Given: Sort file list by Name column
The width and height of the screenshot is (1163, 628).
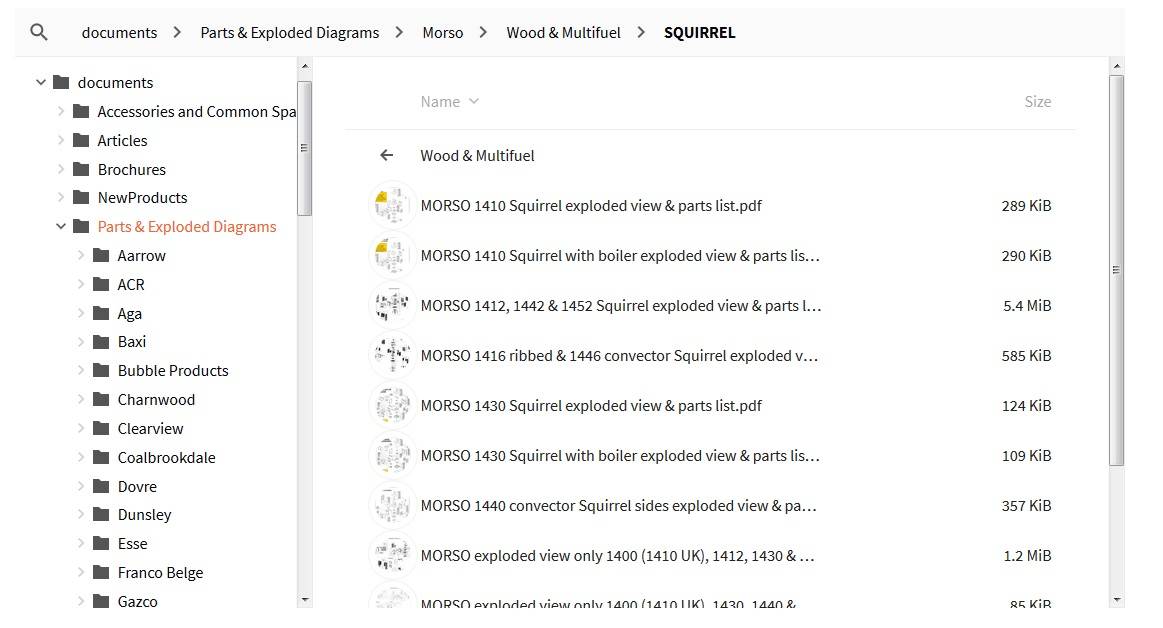Looking at the screenshot, I should coord(449,102).
